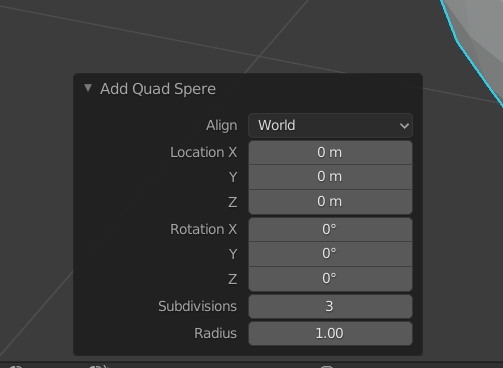
Task: Click the Location X field
Action: [330, 152]
